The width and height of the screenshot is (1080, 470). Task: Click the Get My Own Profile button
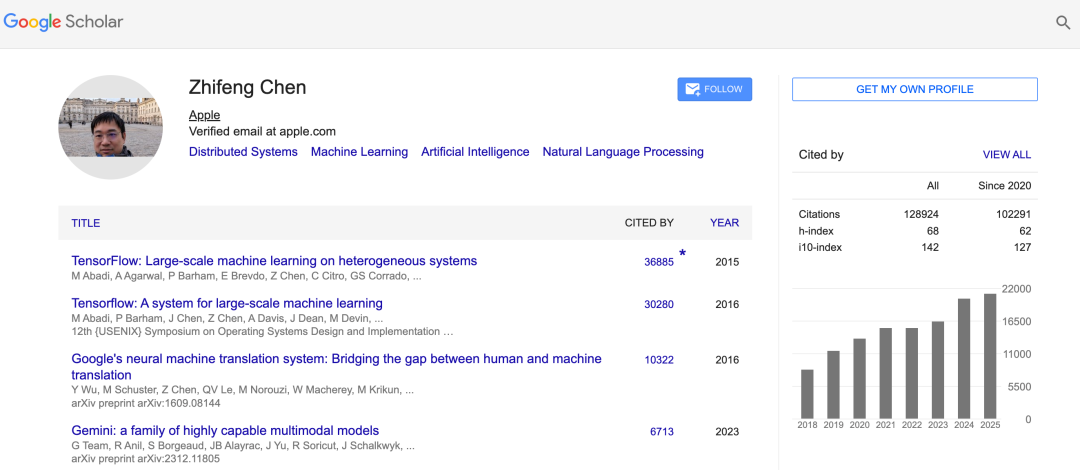(914, 89)
